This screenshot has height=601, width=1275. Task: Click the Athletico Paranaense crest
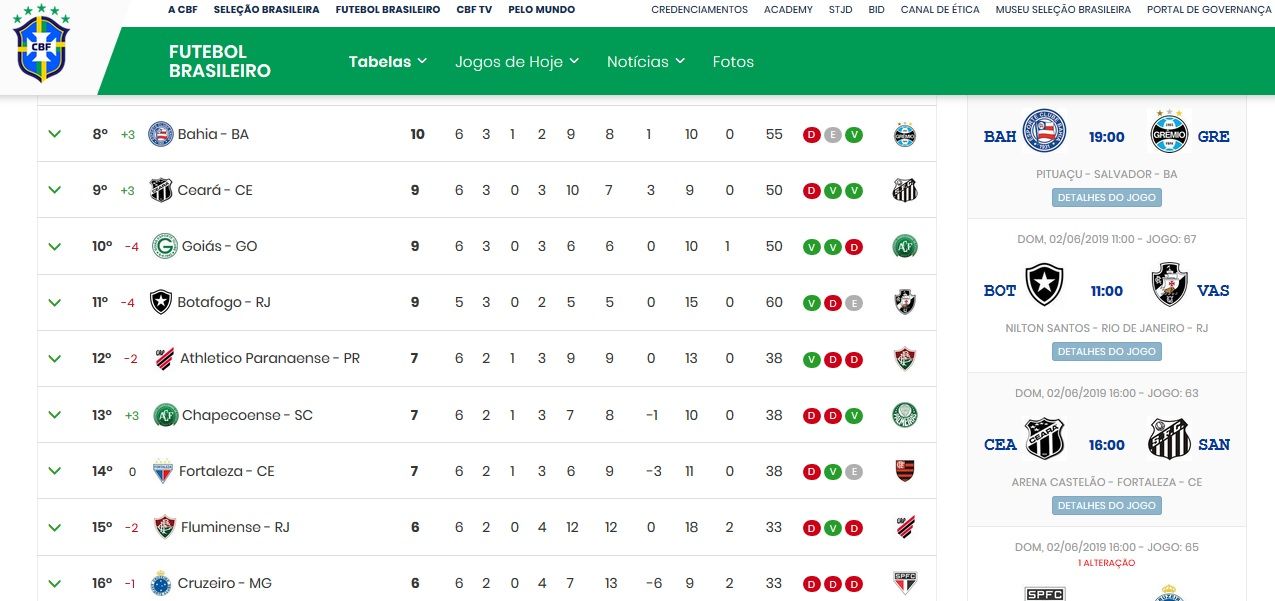[164, 358]
